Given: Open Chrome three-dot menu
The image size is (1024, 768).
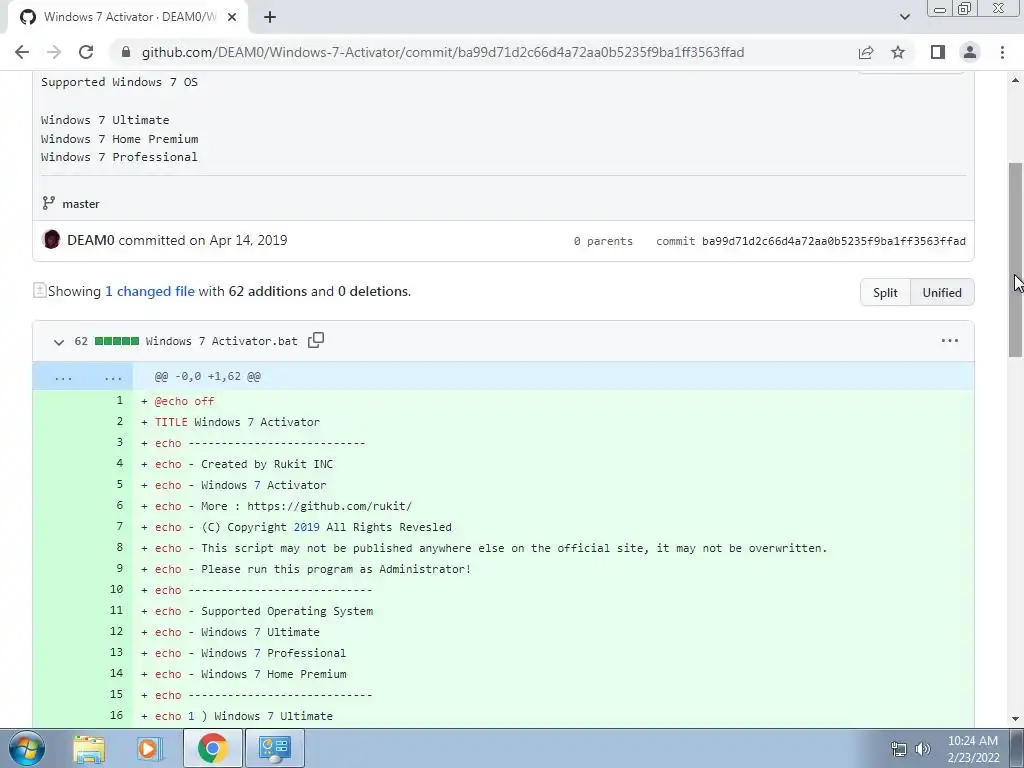Looking at the screenshot, I should click(1002, 52).
